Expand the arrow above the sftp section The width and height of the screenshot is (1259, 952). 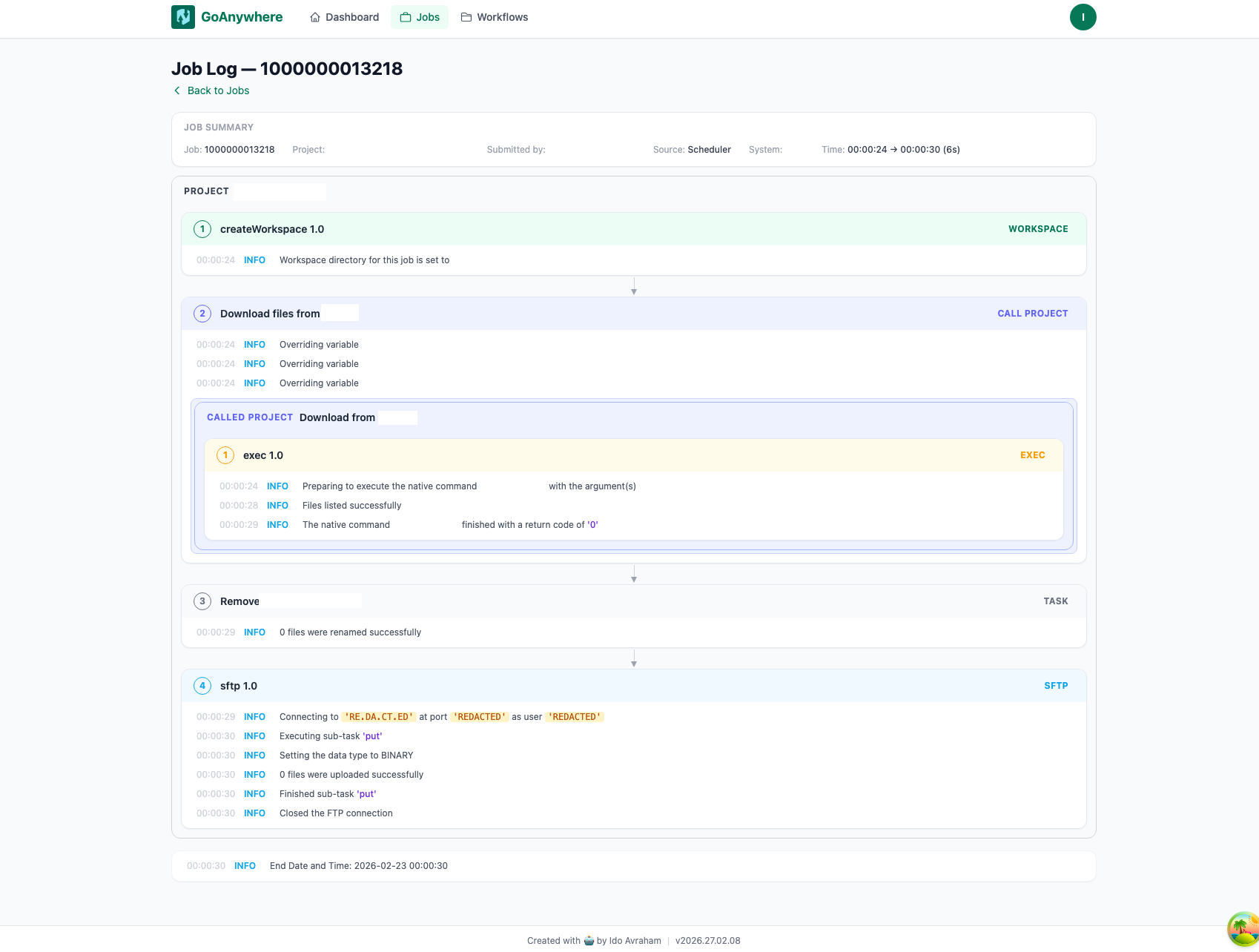pos(633,659)
